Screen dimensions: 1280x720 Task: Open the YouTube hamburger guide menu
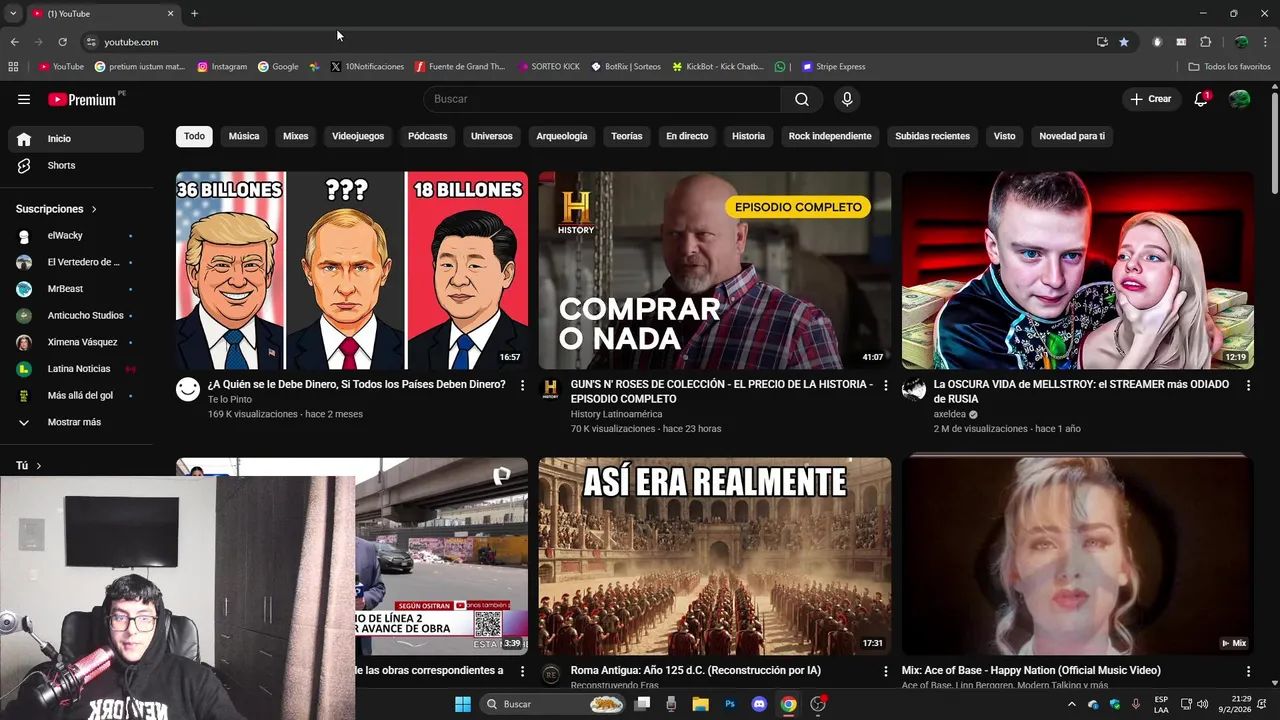click(24, 99)
